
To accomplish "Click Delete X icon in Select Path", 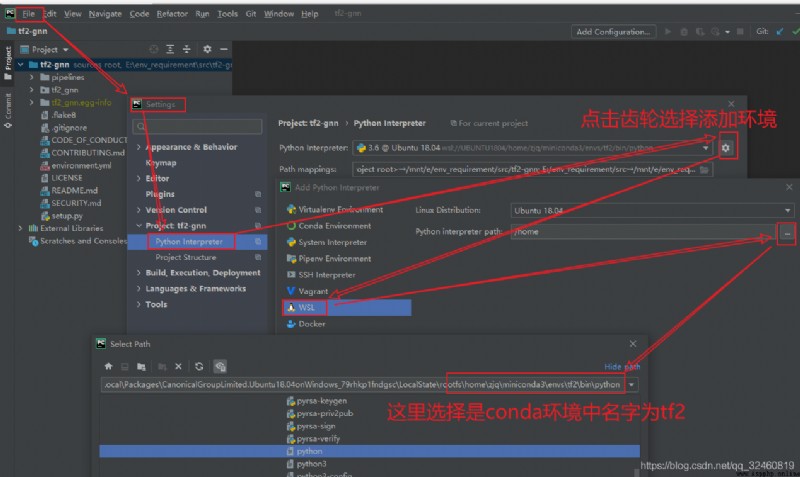I will coord(178,366).
